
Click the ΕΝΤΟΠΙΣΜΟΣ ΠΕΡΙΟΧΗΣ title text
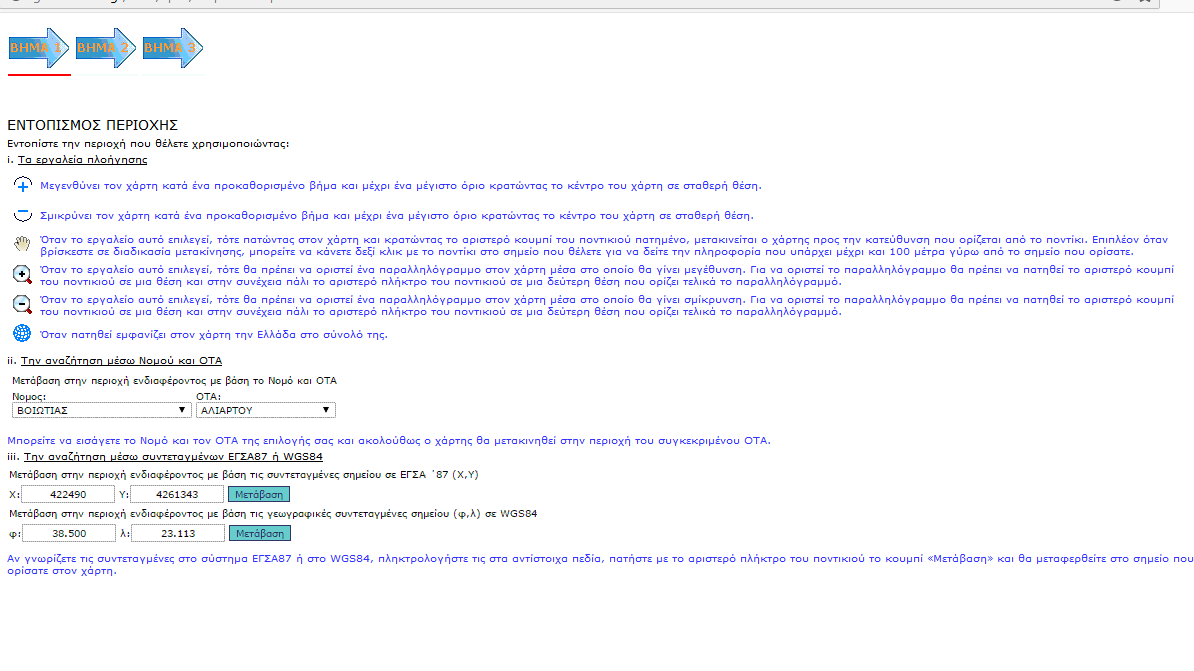[x=92, y=125]
